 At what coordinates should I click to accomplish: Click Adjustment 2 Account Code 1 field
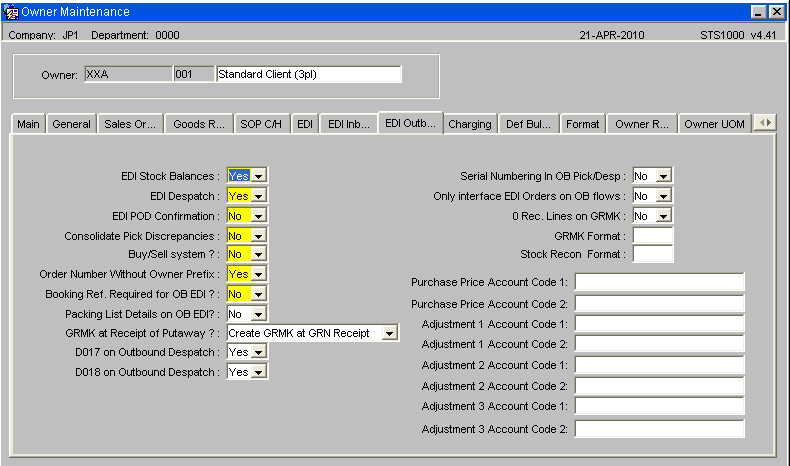(660, 365)
